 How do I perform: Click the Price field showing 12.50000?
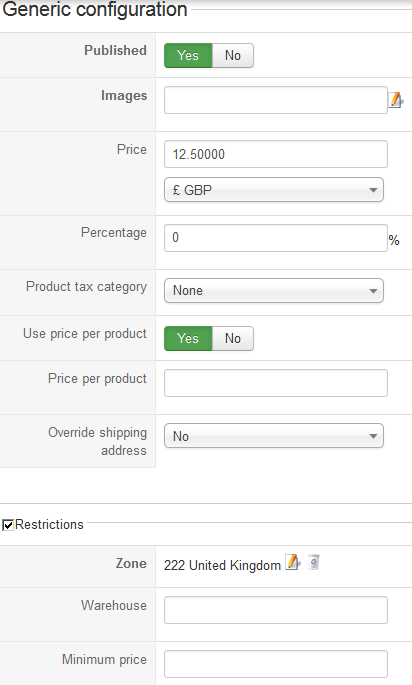pos(276,154)
